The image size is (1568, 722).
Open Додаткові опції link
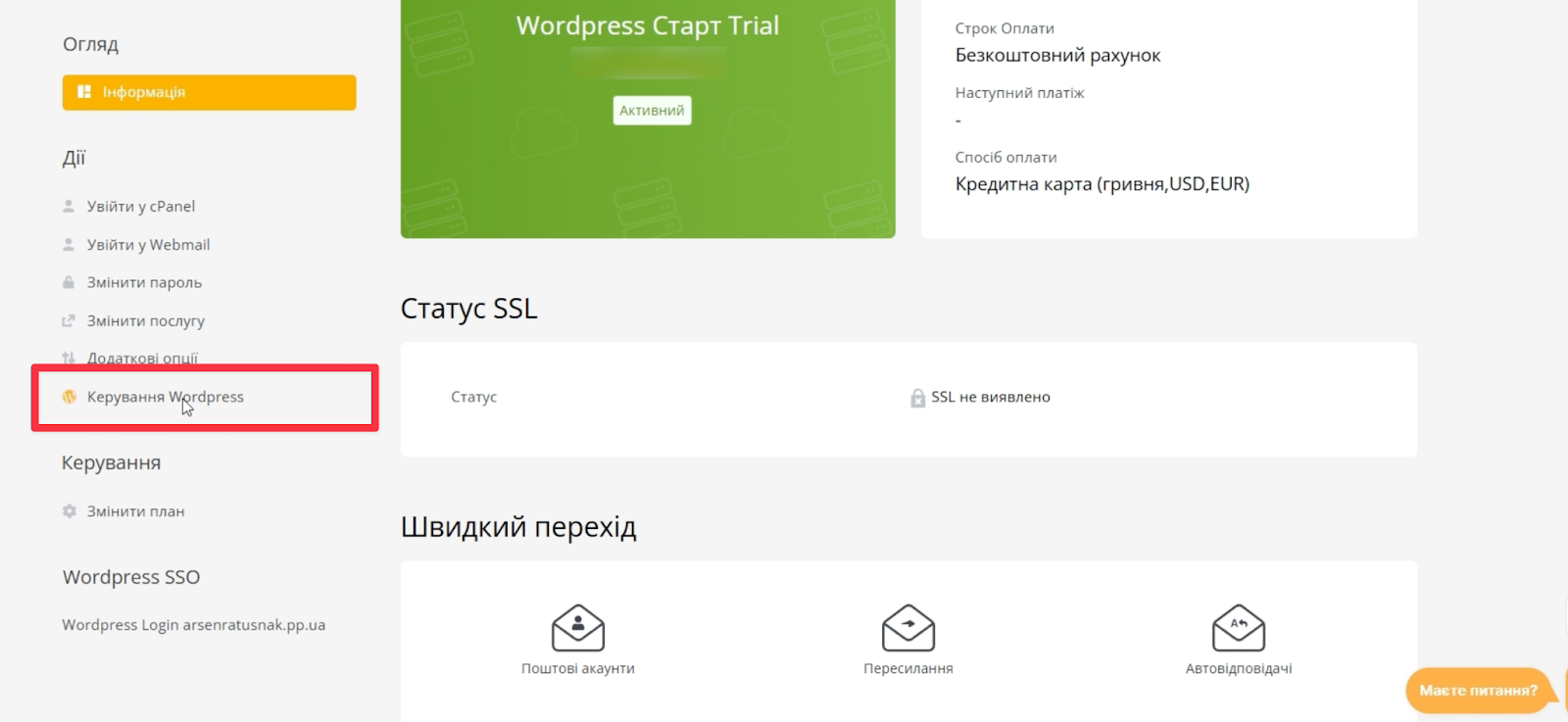(x=142, y=359)
